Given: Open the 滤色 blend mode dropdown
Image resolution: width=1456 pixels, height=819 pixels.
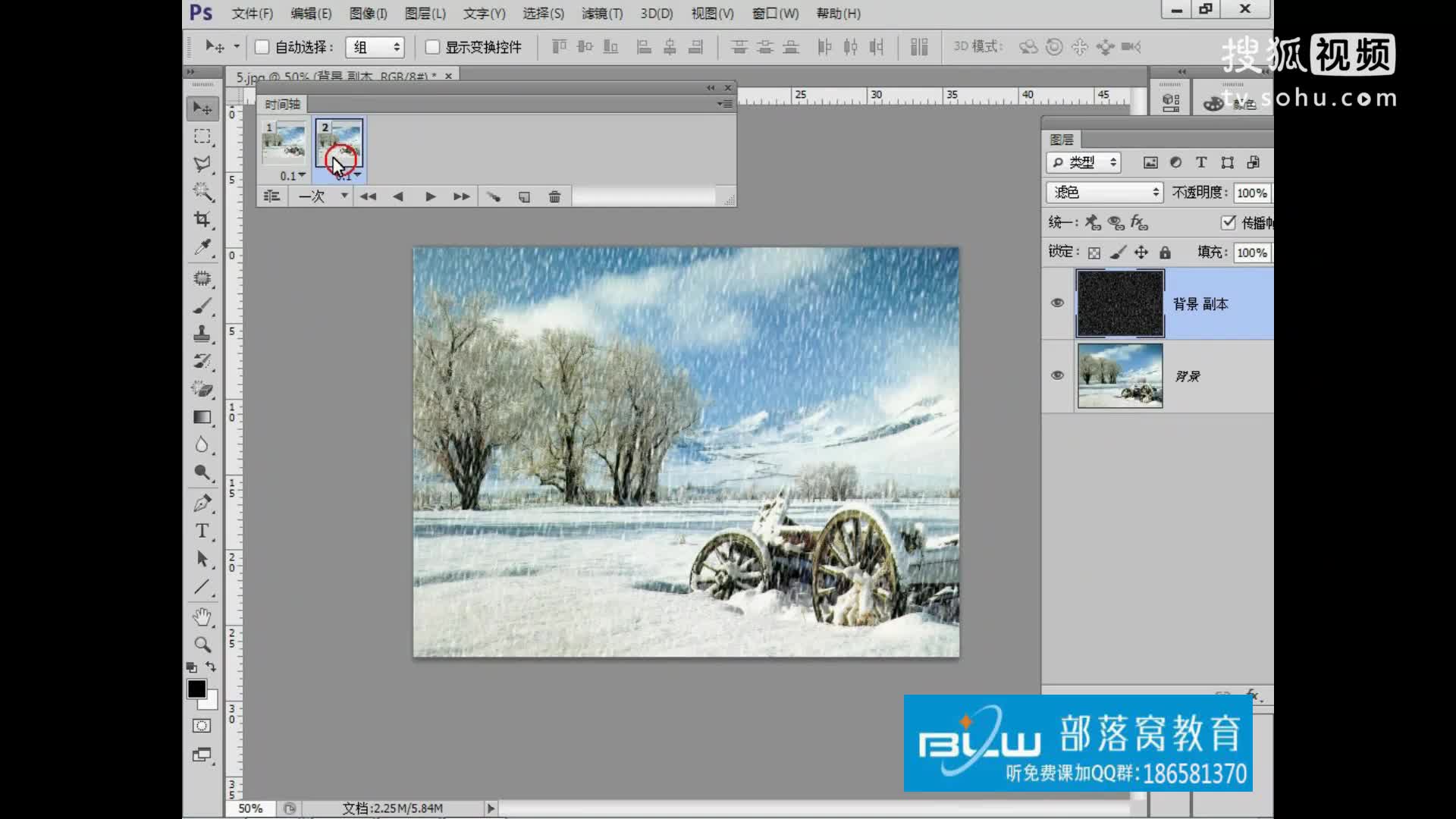Looking at the screenshot, I should [x=1104, y=193].
